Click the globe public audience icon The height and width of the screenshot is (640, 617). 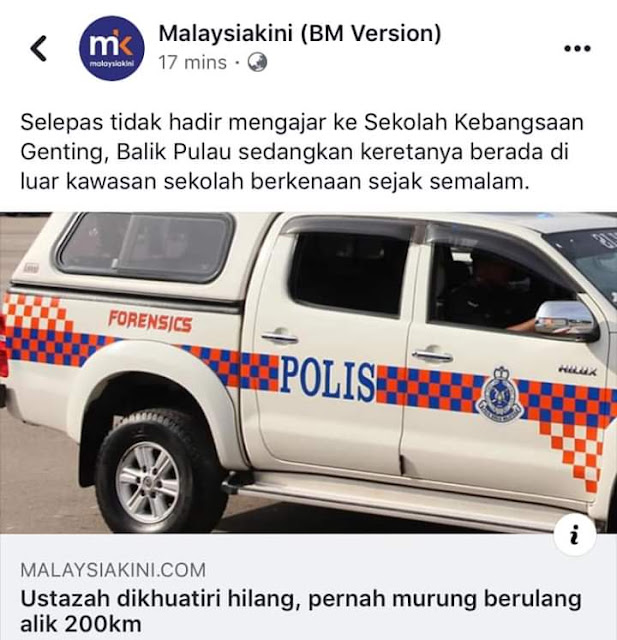click(257, 62)
